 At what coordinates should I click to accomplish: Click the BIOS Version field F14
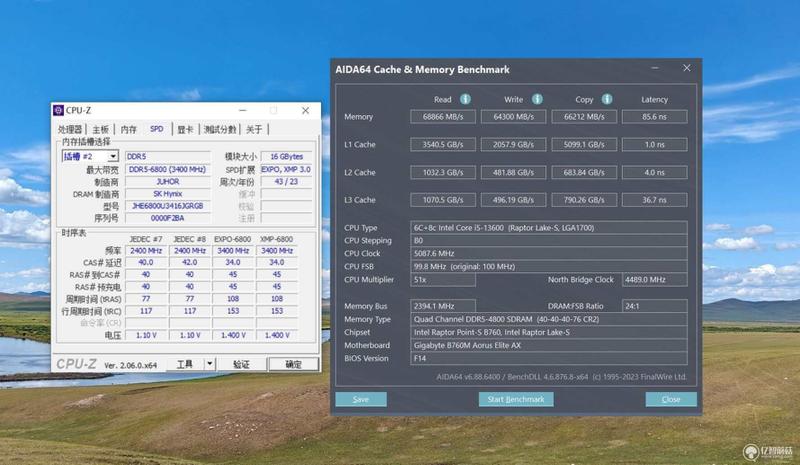(x=549, y=358)
